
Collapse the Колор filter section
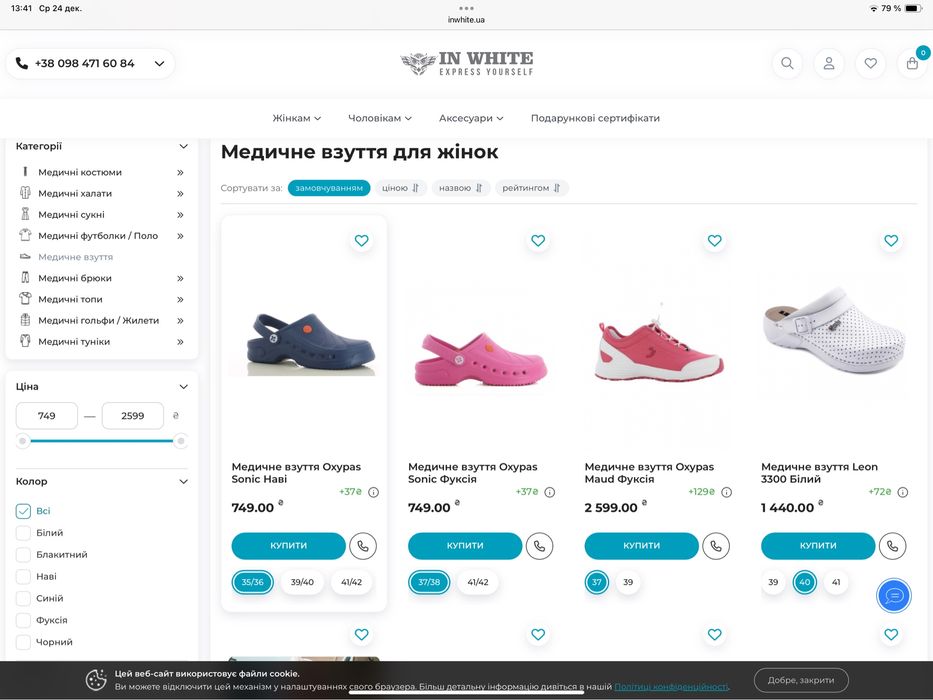tap(183, 482)
